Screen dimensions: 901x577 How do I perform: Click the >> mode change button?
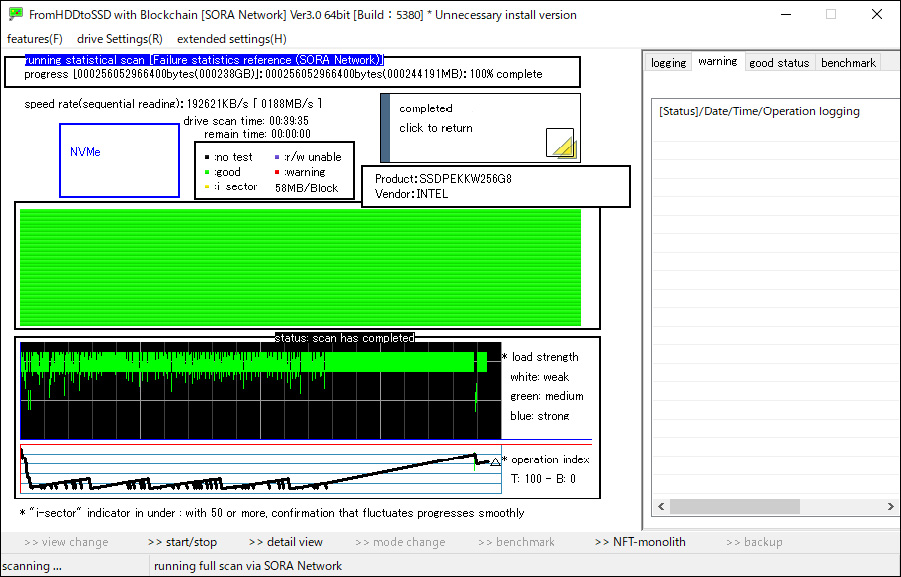[400, 542]
